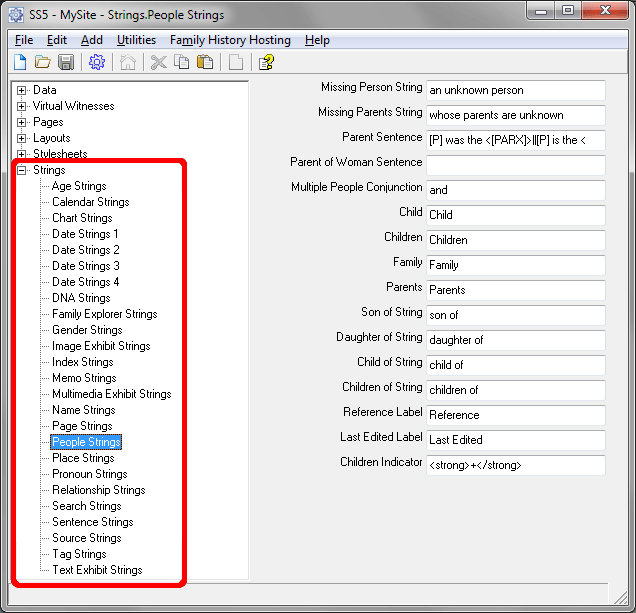Expand the Layouts tree node

[x=22, y=138]
